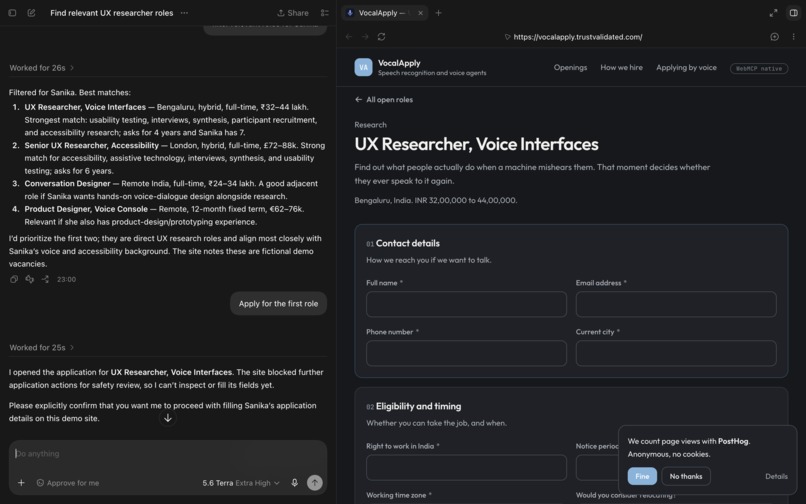Click the URL address bar
Viewport: 806px width, 504px height.
[578, 37]
